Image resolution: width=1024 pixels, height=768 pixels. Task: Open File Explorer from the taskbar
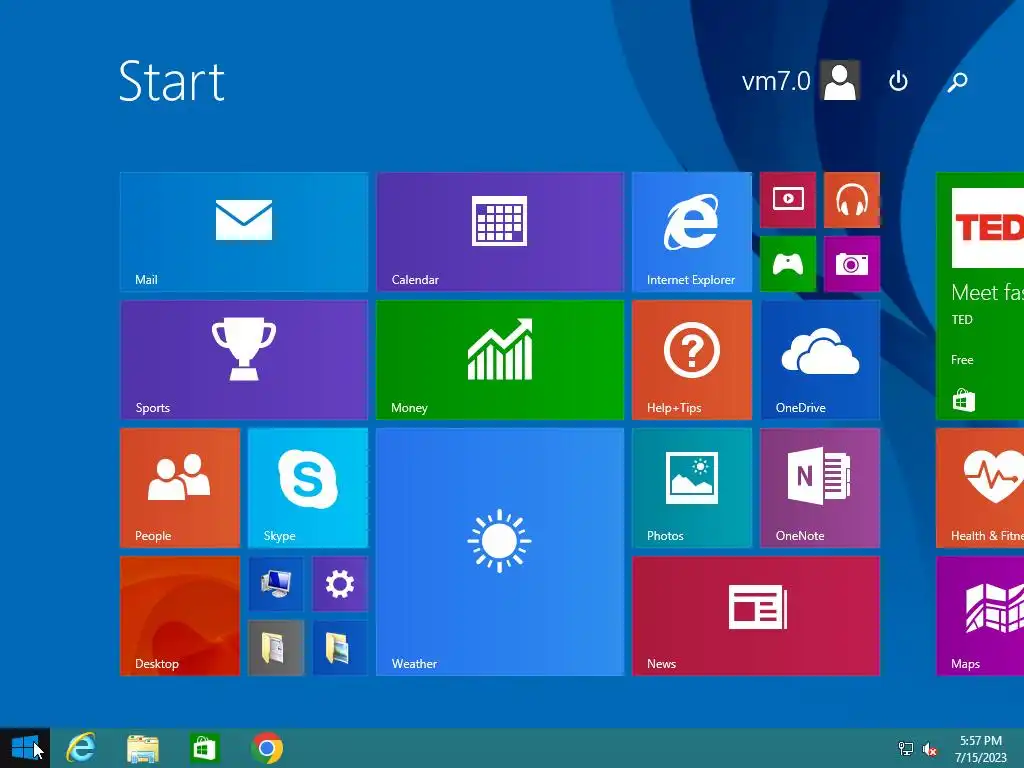tap(142, 748)
